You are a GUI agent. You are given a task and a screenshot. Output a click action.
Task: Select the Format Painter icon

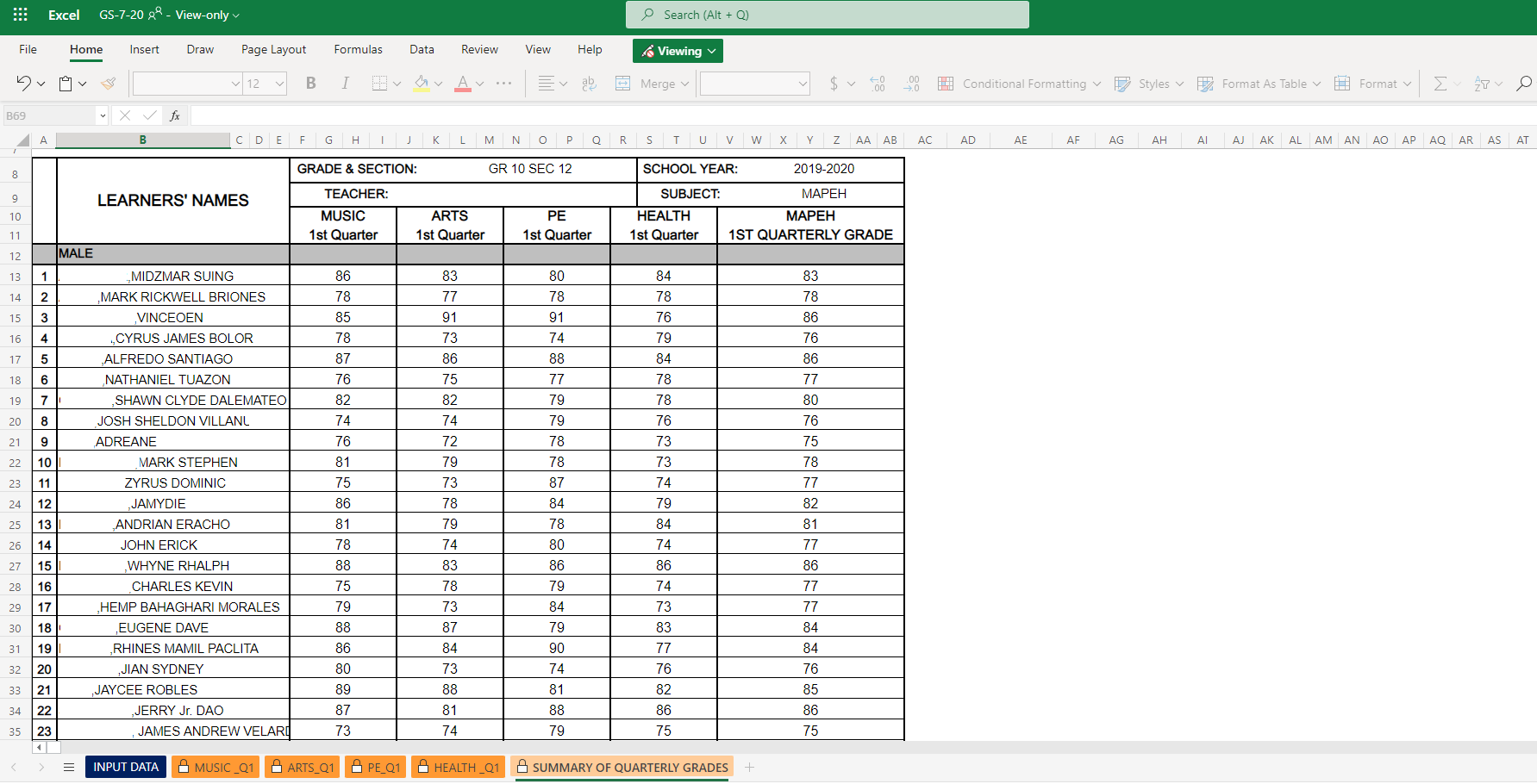tap(109, 84)
